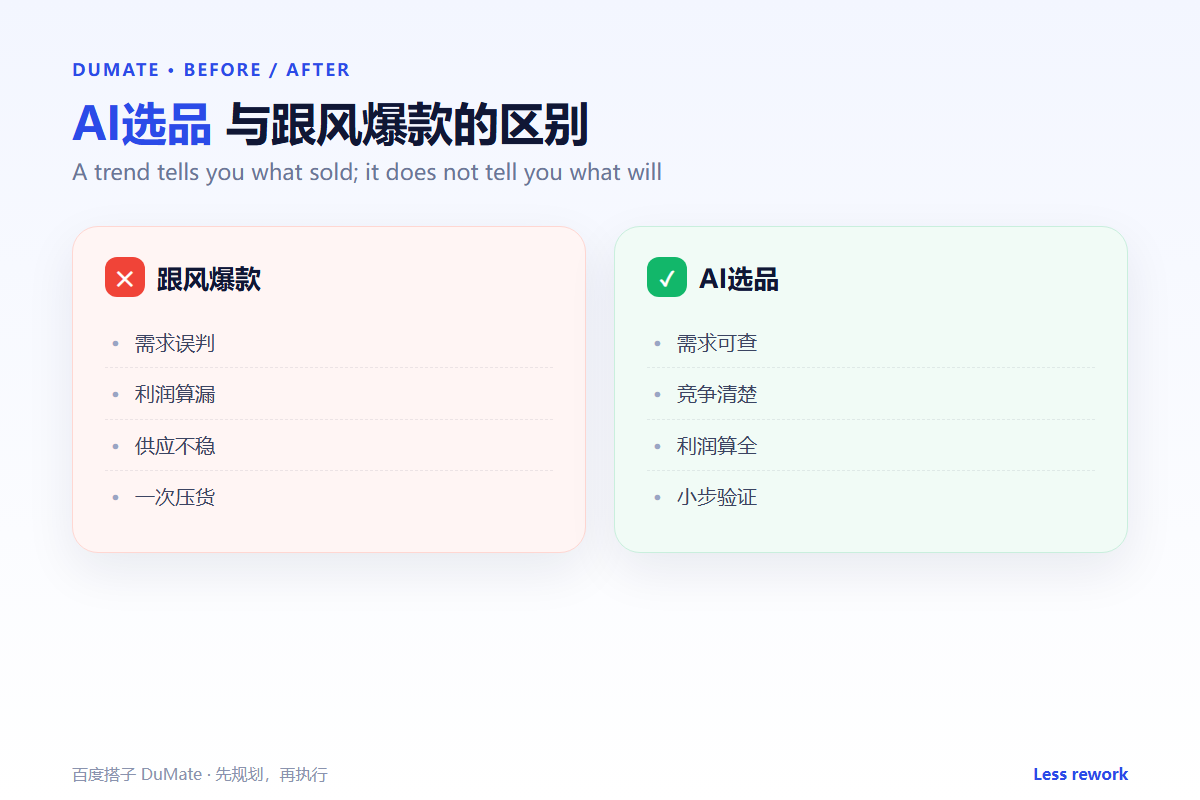The height and width of the screenshot is (800, 1200).
Task: Select the 跟风爆款 card heading
Action: point(209,279)
